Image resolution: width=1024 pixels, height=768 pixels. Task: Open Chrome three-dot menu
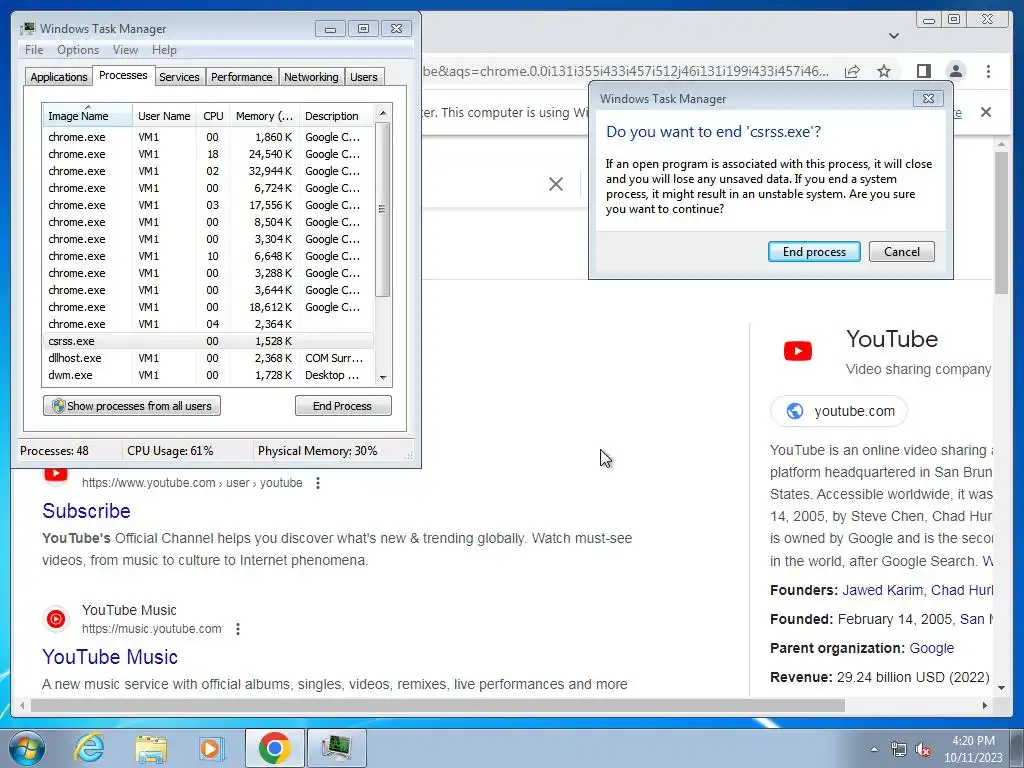988,71
